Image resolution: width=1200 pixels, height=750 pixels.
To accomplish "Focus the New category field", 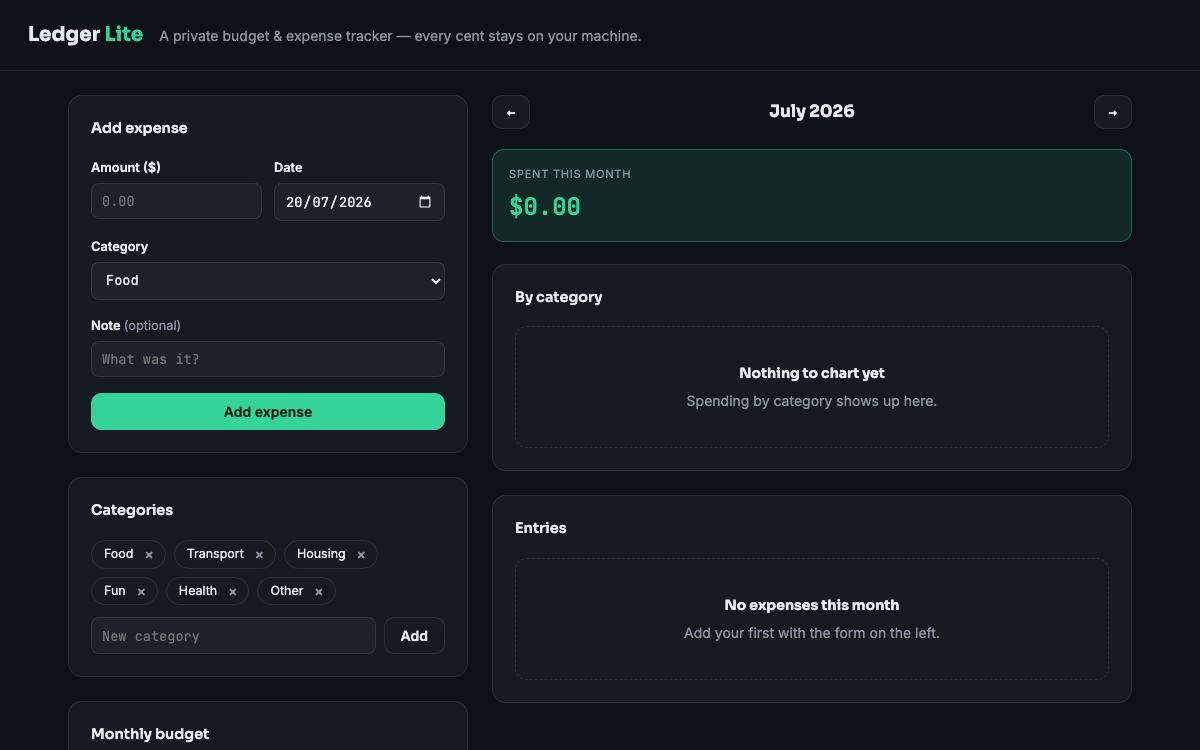I will pos(233,636).
